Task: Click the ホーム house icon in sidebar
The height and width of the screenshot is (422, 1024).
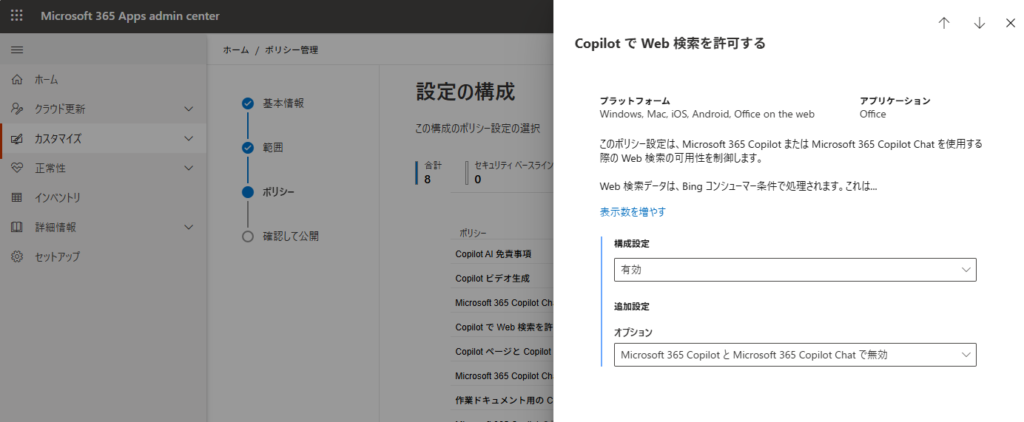Action: pos(18,80)
